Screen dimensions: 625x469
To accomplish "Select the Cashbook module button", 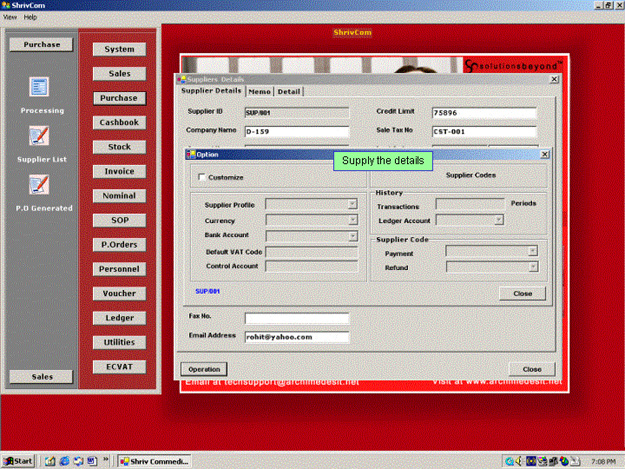I will click(119, 122).
